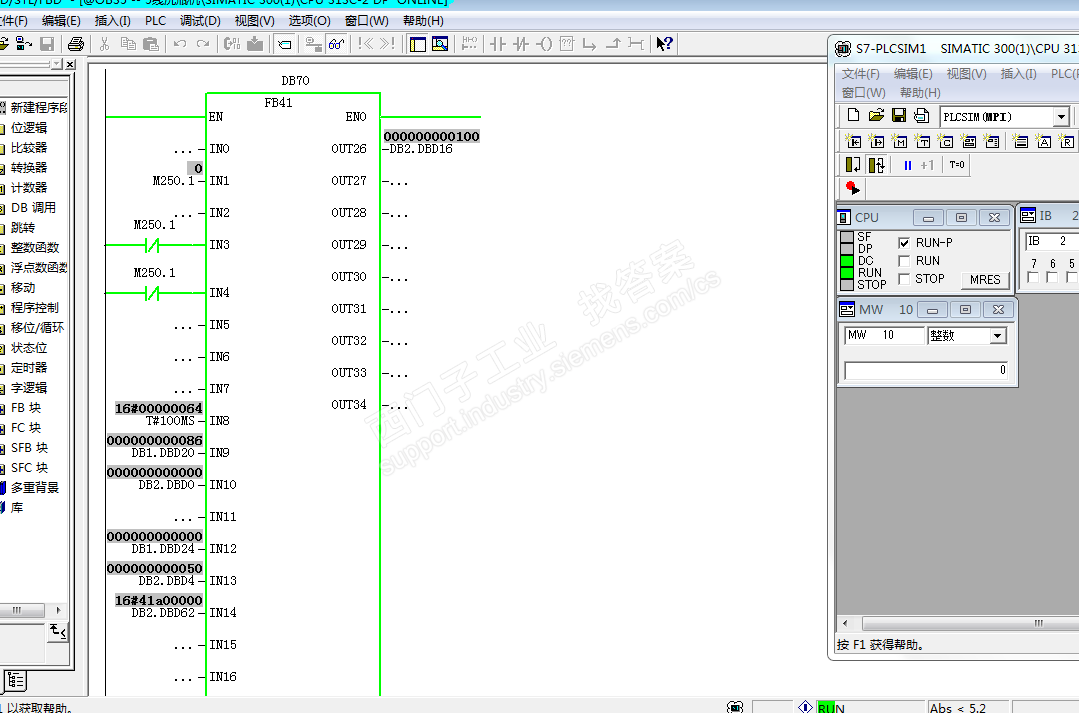Open the 视图(V) menu in PLCSIM window
Screen dimensions: 1079x713
click(966, 74)
